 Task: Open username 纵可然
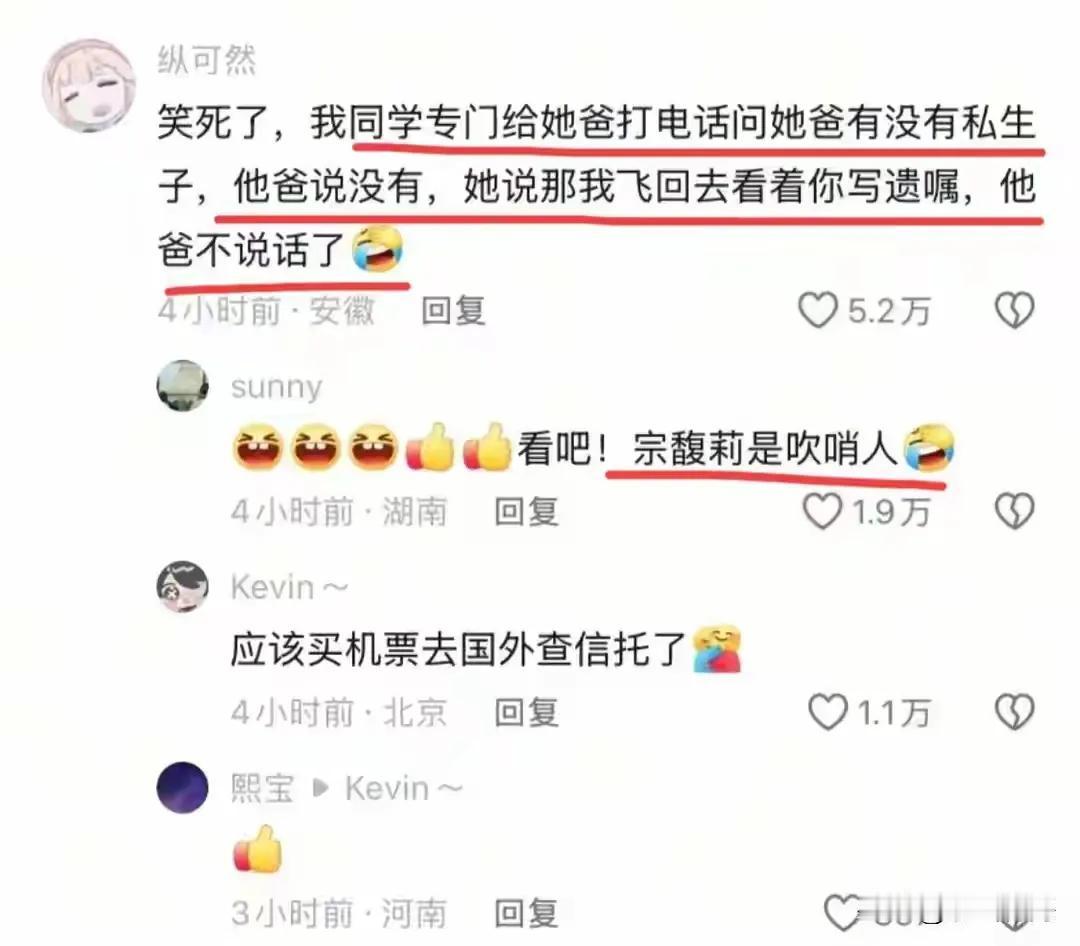[x=207, y=60]
